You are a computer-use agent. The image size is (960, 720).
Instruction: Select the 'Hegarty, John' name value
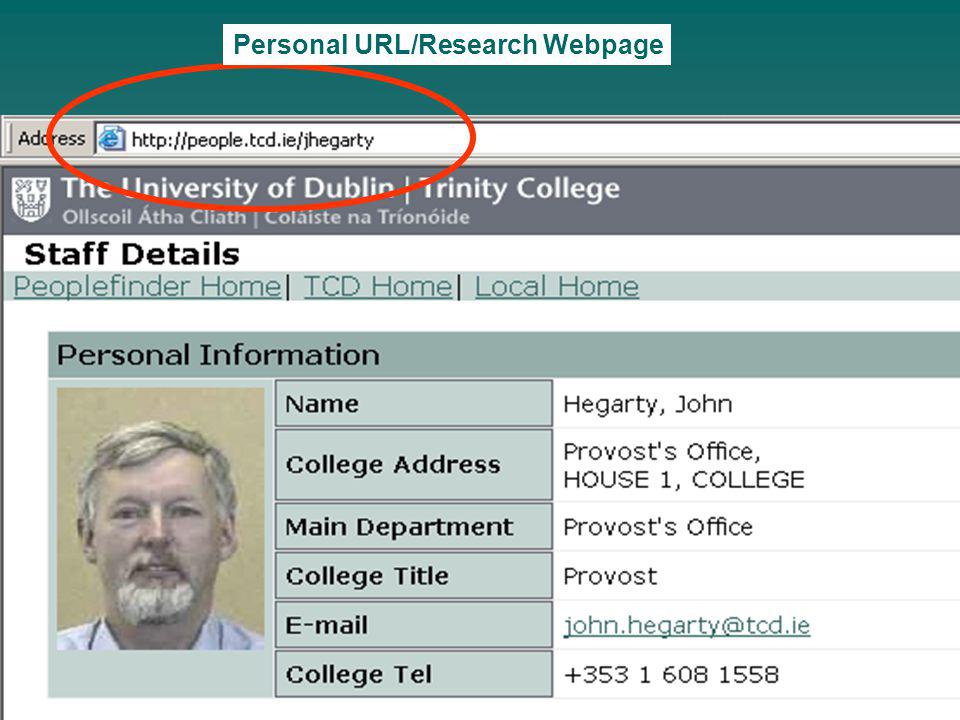tap(647, 405)
